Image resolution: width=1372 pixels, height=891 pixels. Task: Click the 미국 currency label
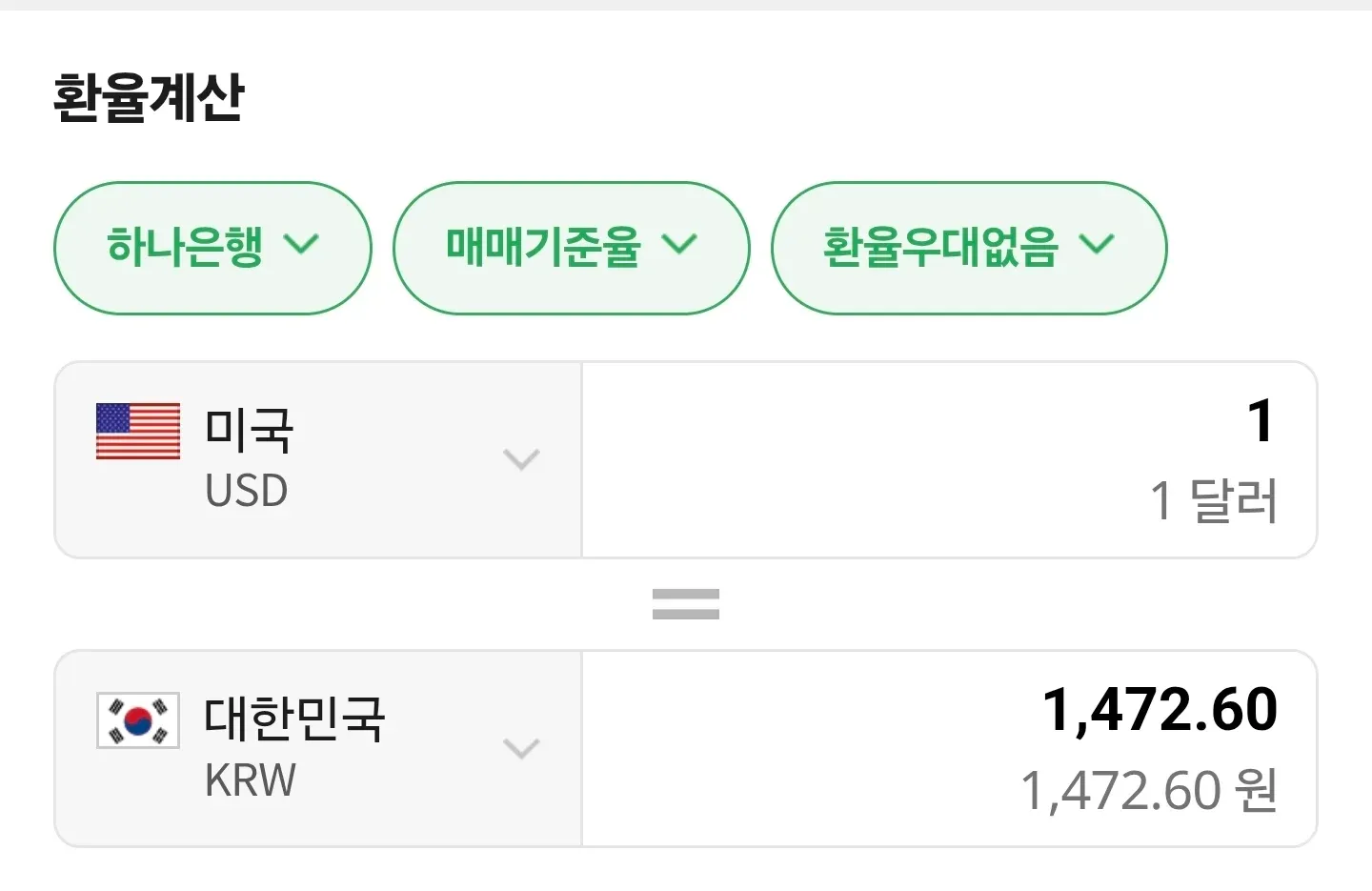(250, 429)
